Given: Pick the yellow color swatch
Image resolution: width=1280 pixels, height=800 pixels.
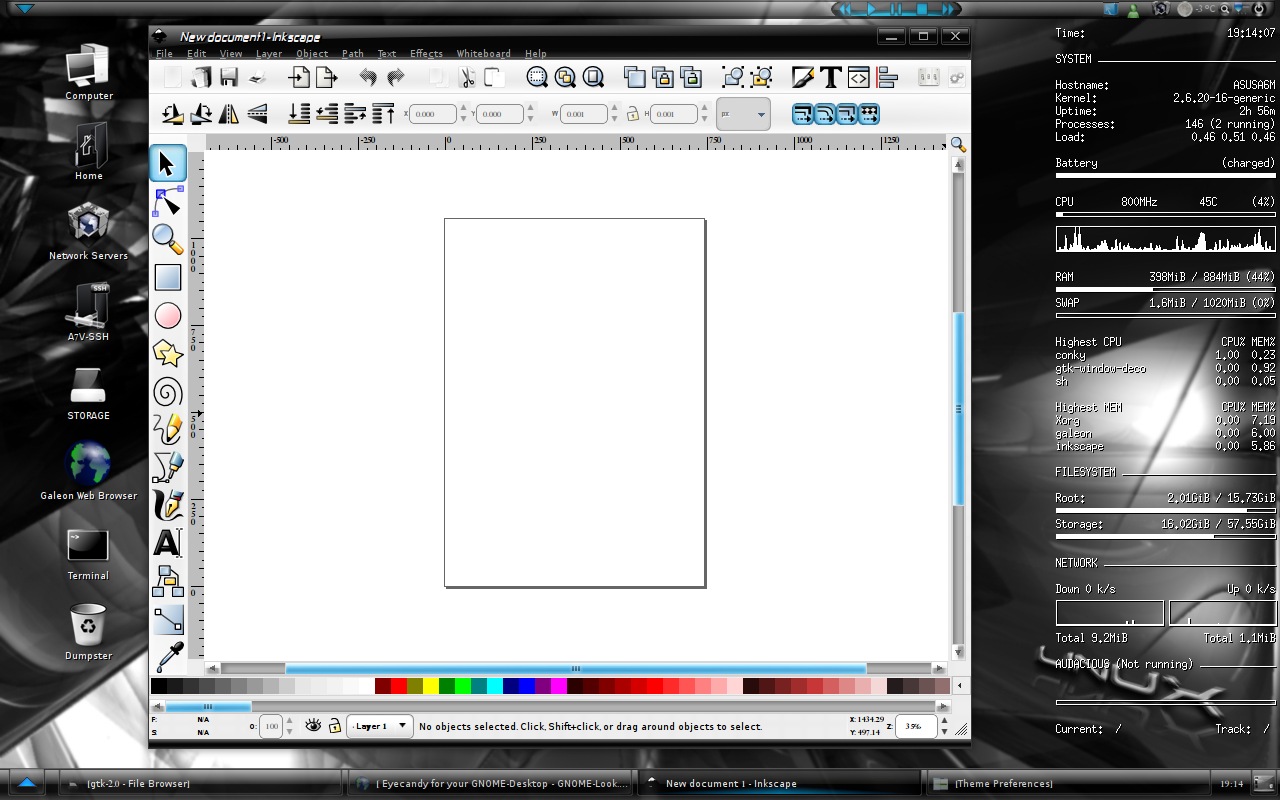Looking at the screenshot, I should click(x=431, y=686).
